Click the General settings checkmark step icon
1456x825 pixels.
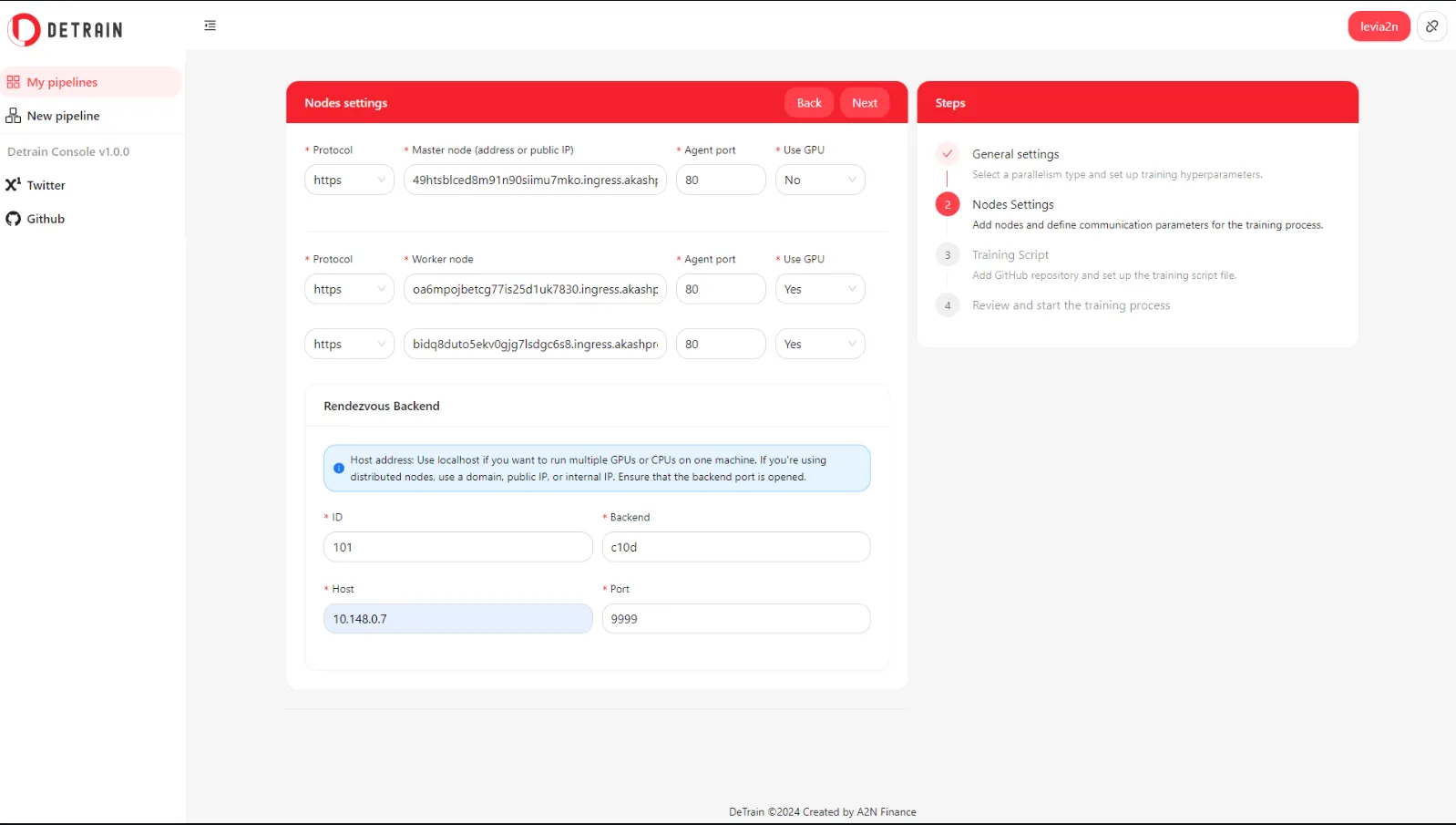(947, 154)
